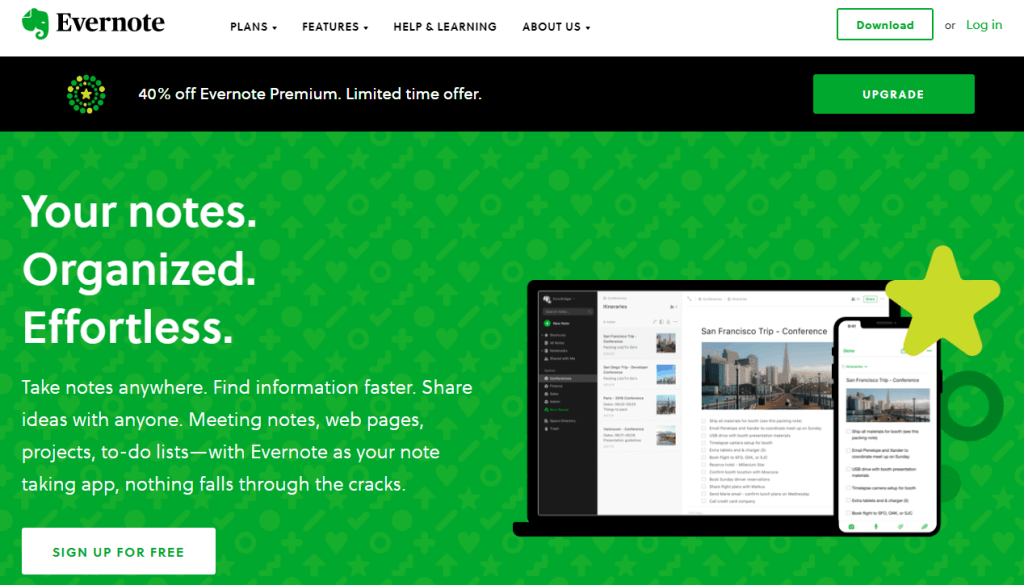Click the 'Your notes.' headline
The image size is (1024, 585).
pos(139,212)
